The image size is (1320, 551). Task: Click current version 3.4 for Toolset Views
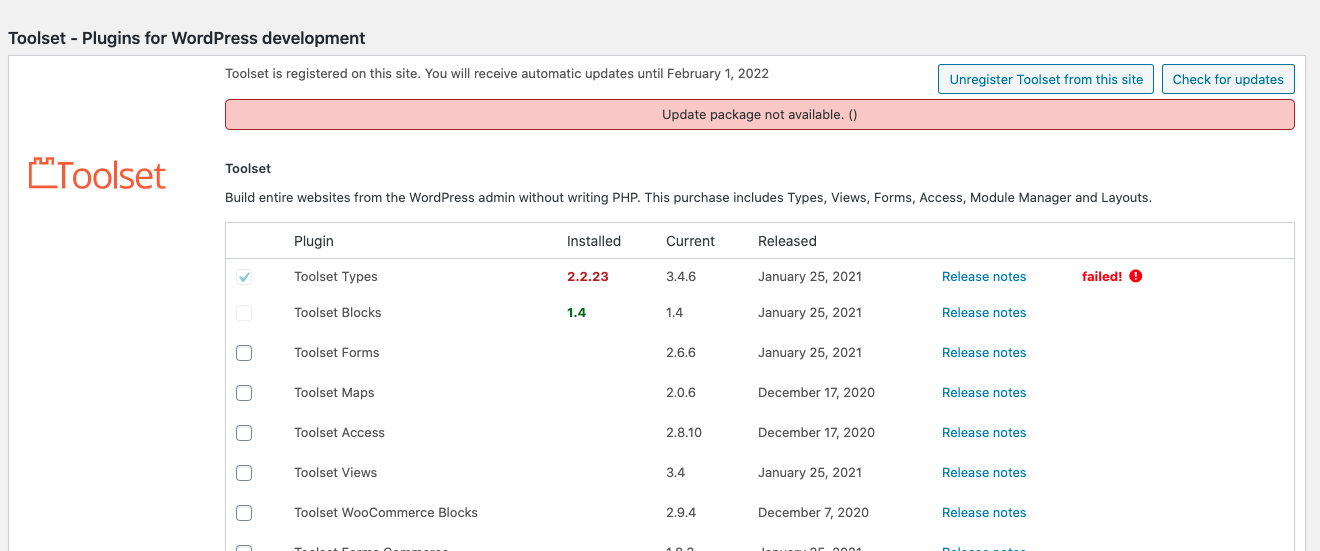point(675,472)
